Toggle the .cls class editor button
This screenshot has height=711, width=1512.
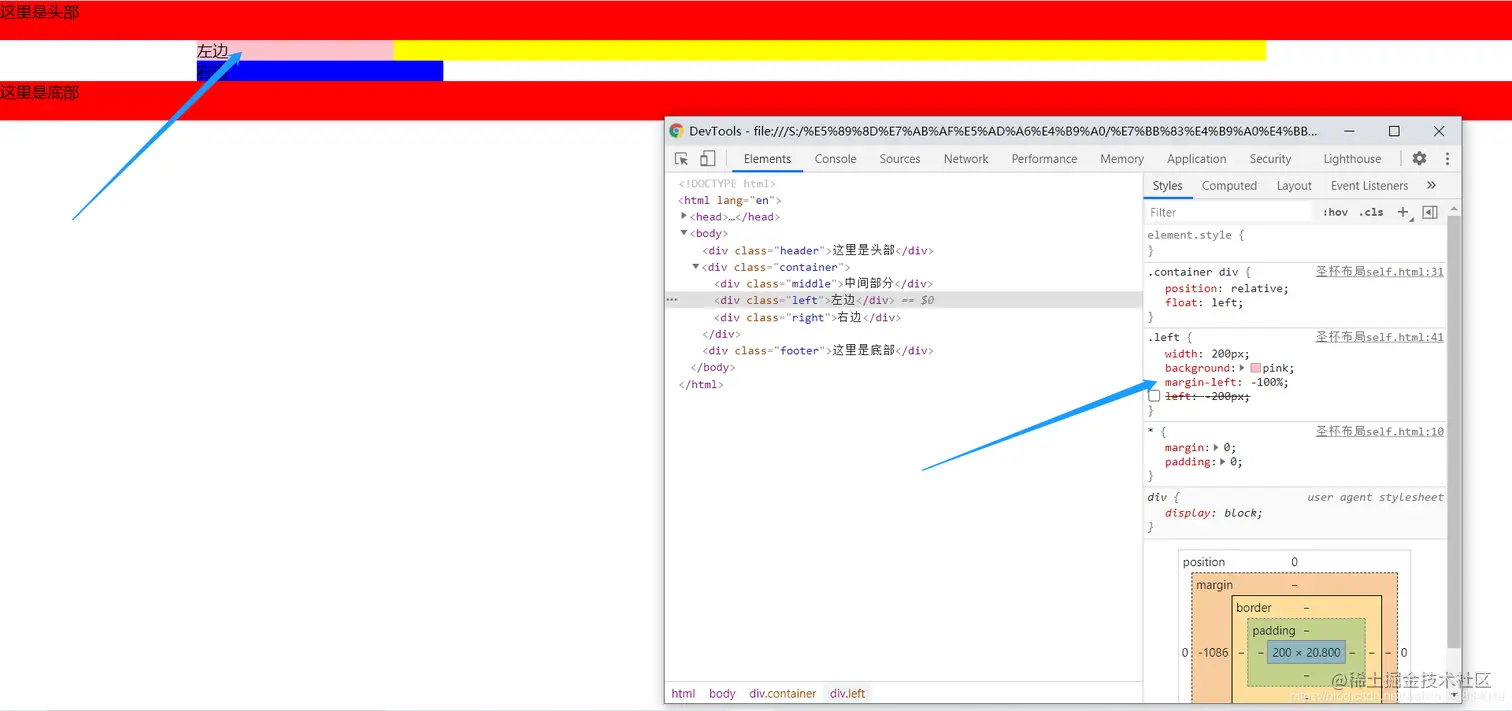click(x=1371, y=212)
